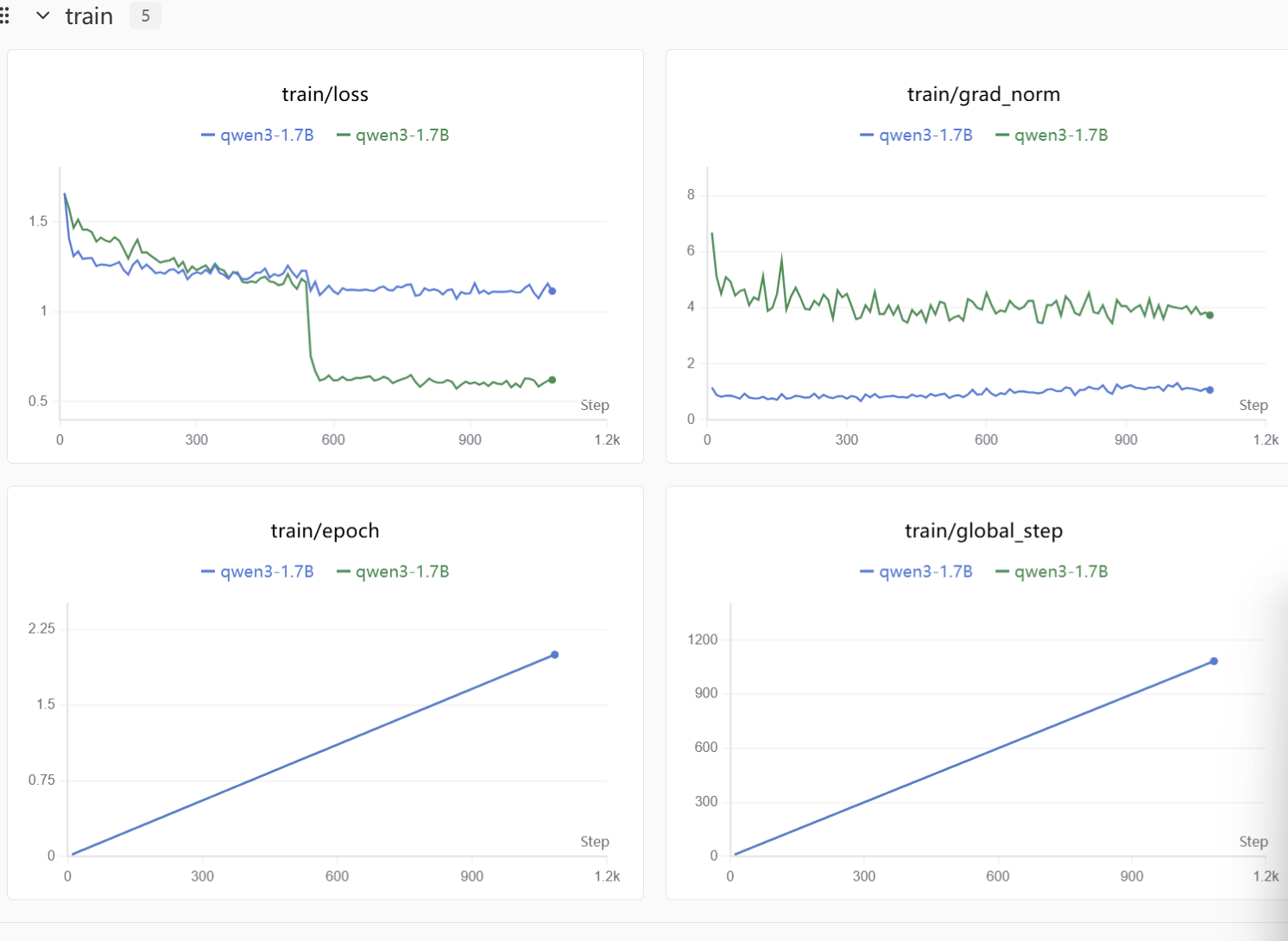Toggle green qwen3-1.7B legend in train/loss
Viewport: 1288px width, 941px height.
tap(394, 136)
